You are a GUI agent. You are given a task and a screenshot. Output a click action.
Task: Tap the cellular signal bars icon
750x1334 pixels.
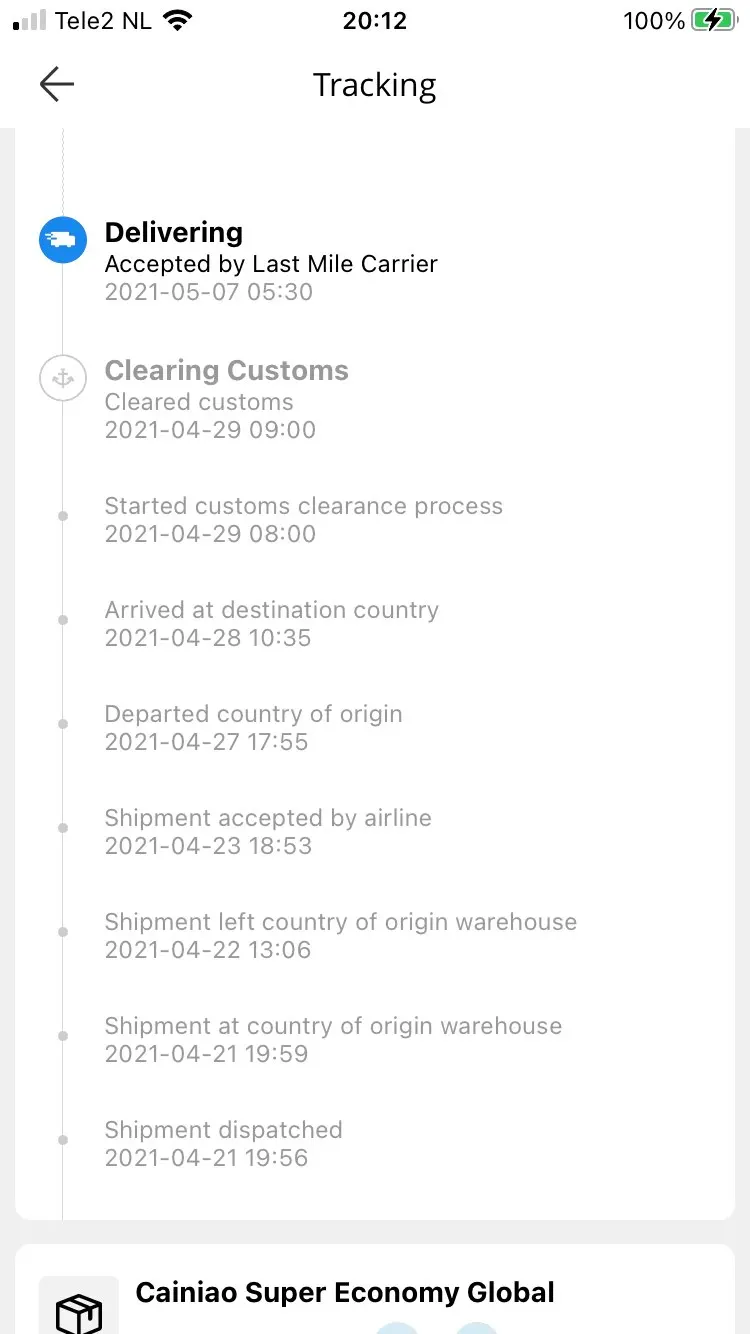click(29, 21)
